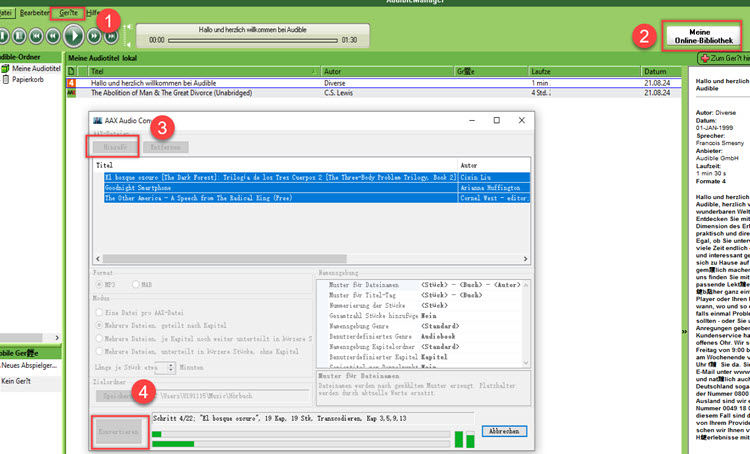Click the playback position progress bar
The image size is (750, 454).
point(253,41)
